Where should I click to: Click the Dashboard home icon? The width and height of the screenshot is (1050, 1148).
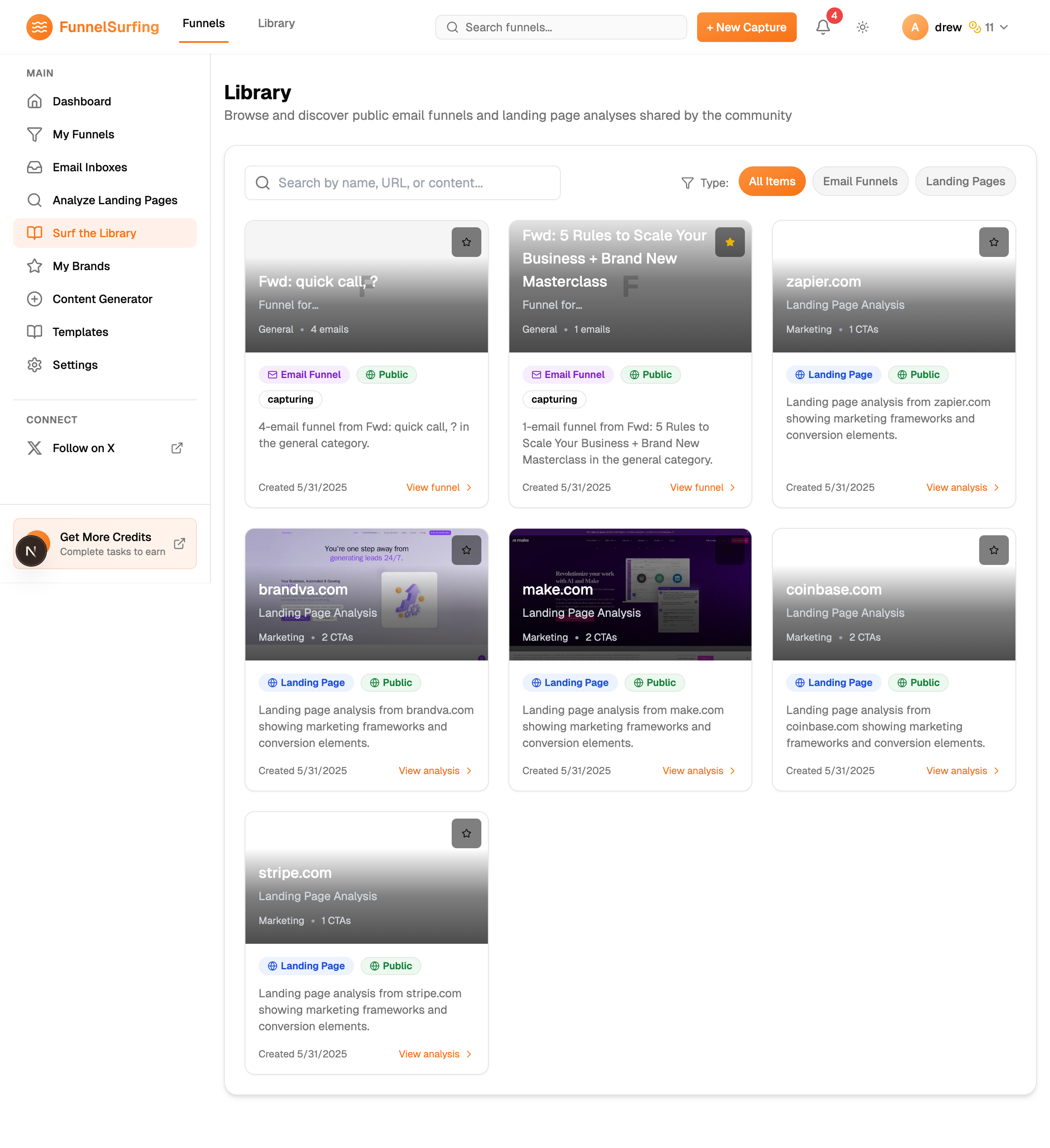click(x=35, y=101)
